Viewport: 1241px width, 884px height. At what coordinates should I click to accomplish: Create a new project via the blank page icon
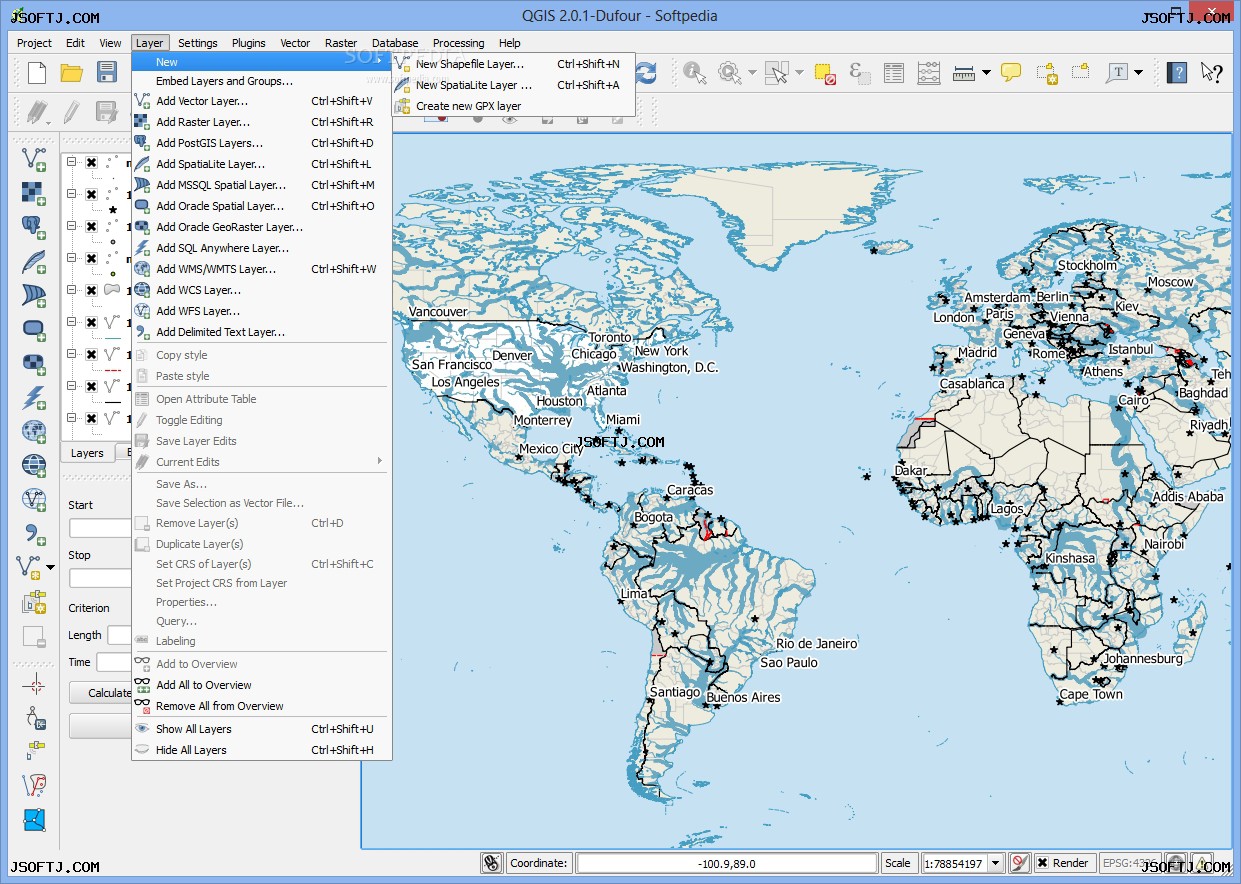37,72
